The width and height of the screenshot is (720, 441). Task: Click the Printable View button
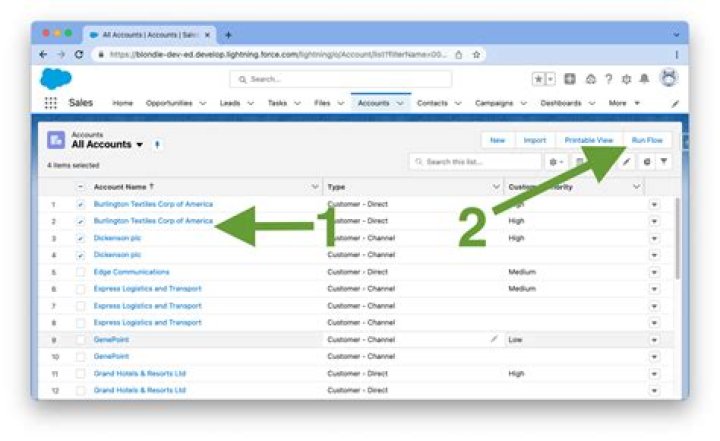[x=589, y=140]
